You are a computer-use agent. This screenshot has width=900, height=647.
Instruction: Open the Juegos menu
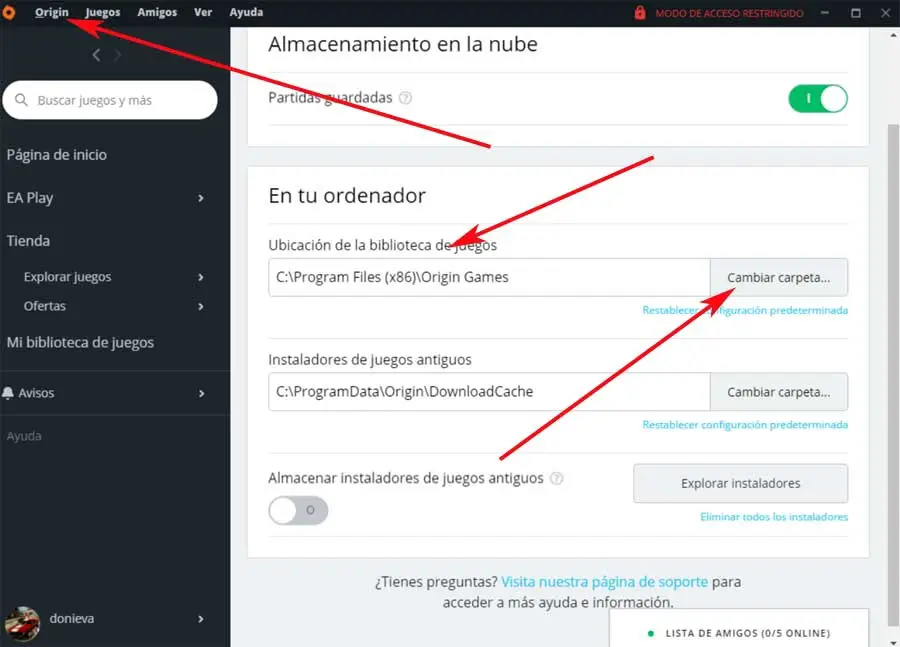[103, 12]
